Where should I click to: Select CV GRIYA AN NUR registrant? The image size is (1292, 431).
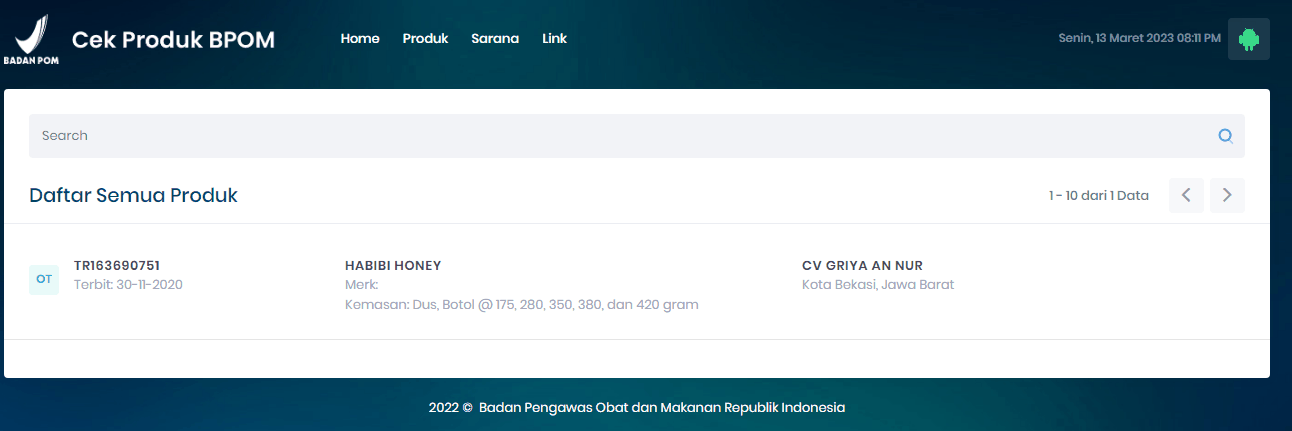862,265
